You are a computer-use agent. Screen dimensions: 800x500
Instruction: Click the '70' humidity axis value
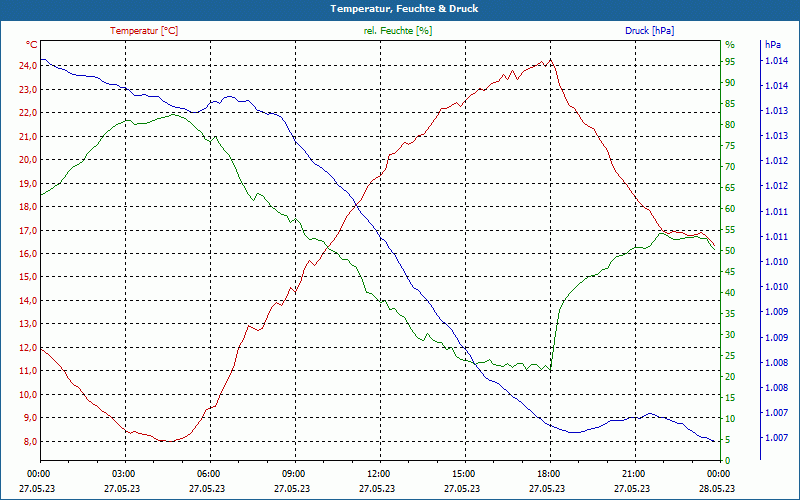pos(730,167)
